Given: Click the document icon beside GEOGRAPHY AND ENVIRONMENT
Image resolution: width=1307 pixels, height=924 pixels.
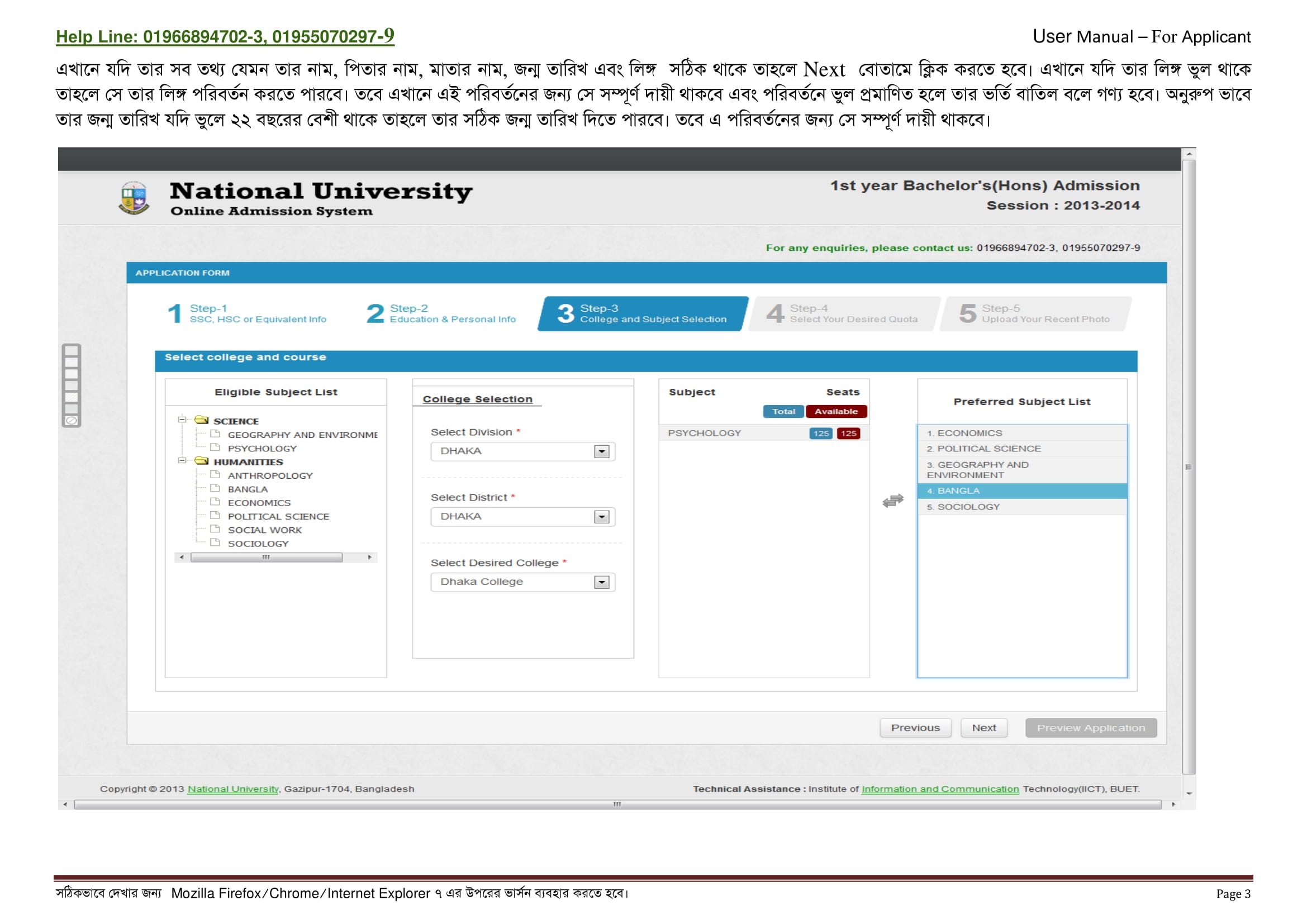Looking at the screenshot, I should [x=215, y=434].
